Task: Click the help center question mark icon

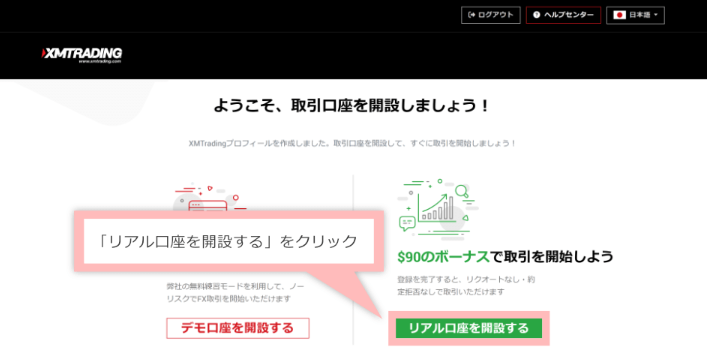Action: point(536,15)
